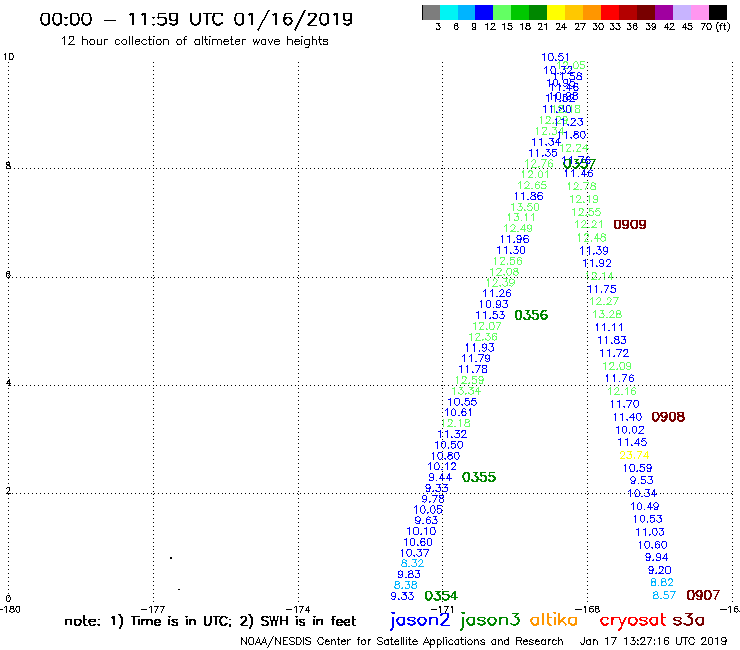Click the 13.34 wave height value
This screenshot has width=740, height=650.
[x=466, y=391]
